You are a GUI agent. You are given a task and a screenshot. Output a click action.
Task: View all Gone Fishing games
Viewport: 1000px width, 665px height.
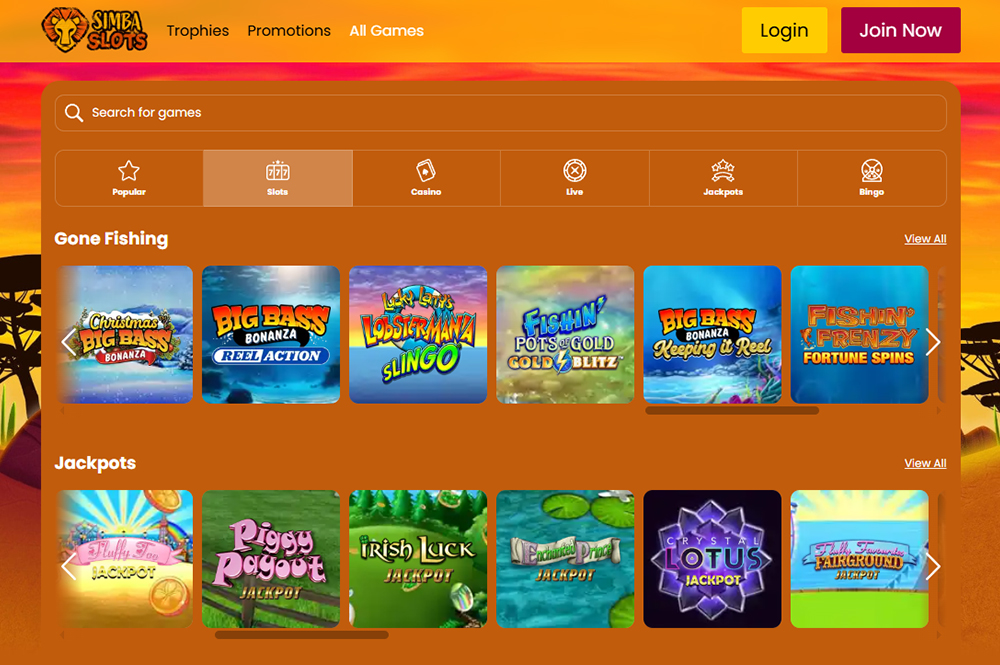925,239
